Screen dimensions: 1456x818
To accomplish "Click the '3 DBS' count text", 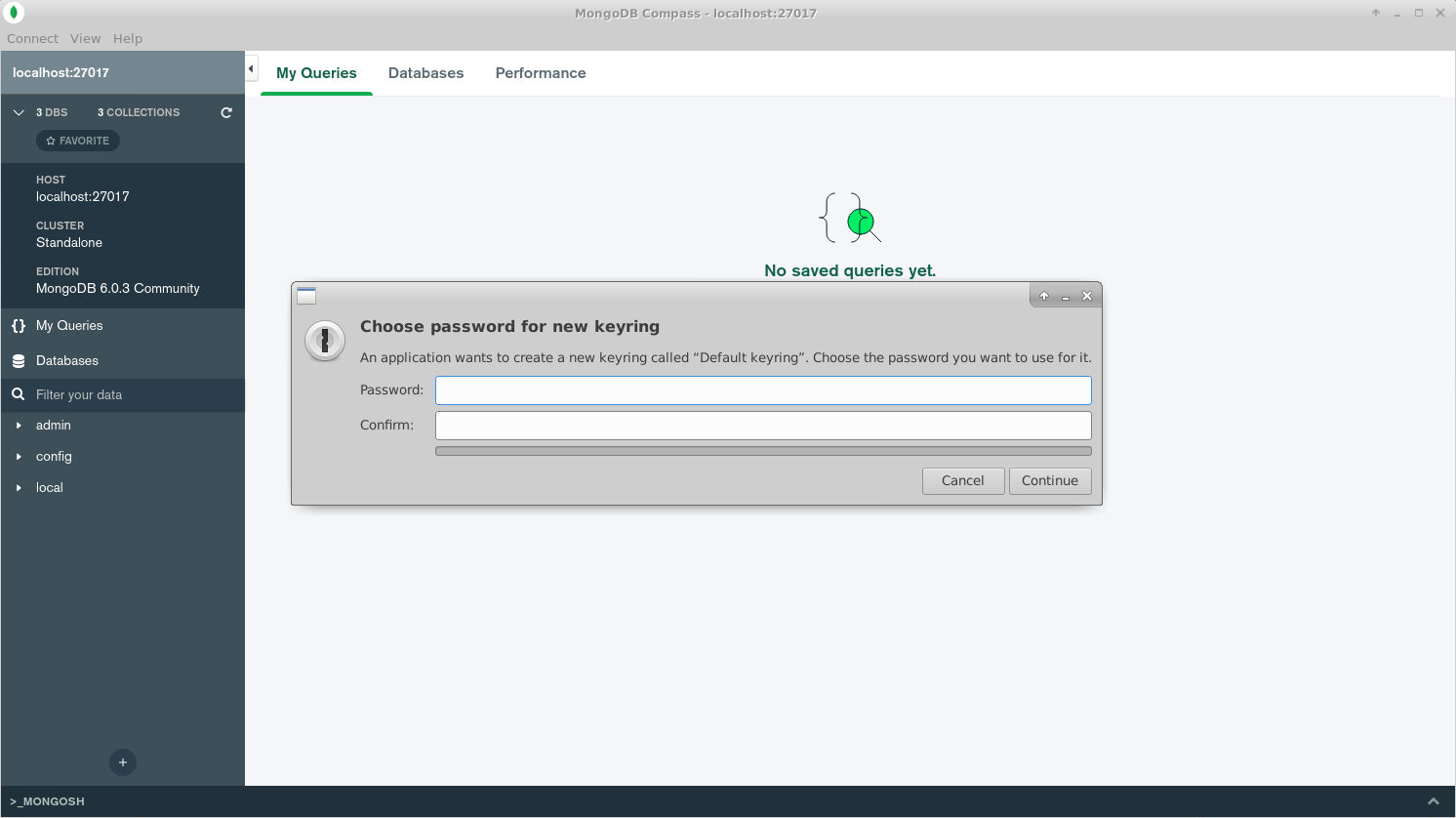I will [x=52, y=112].
